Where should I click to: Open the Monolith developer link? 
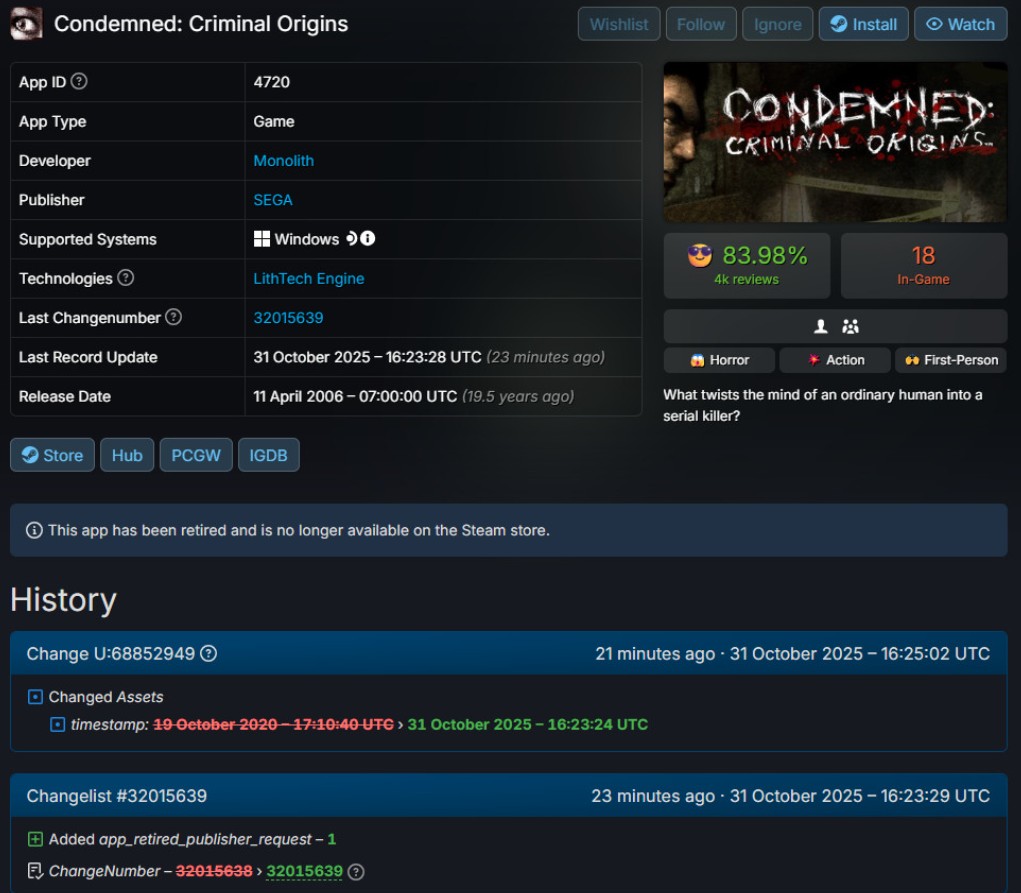[x=283, y=161]
